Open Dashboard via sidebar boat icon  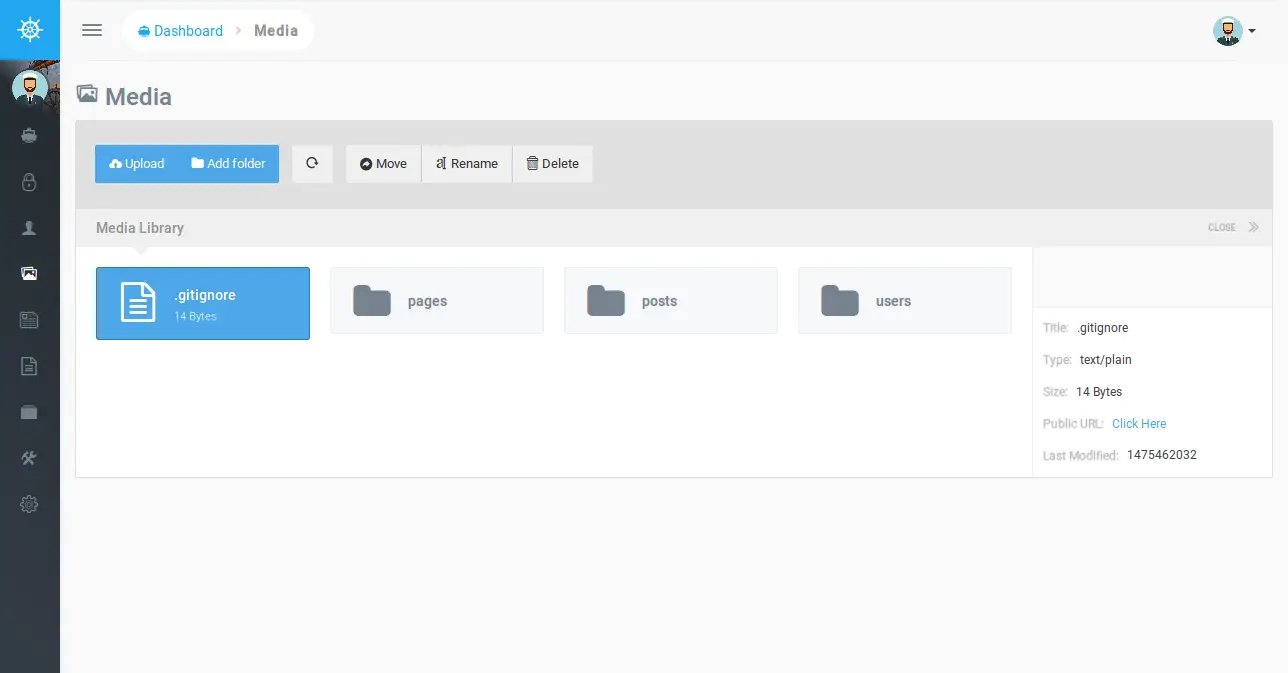(29, 135)
